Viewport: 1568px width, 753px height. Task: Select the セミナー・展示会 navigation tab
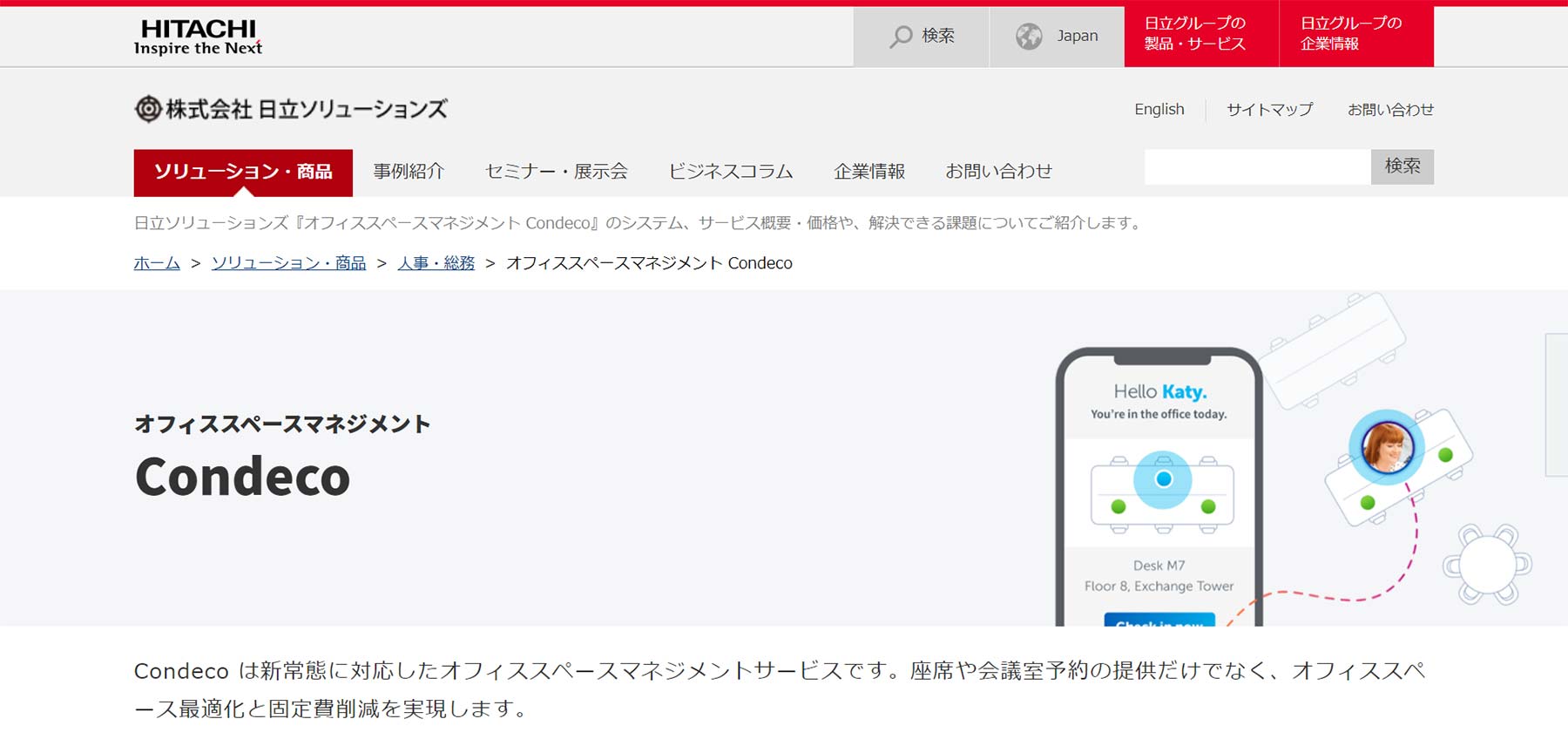(x=556, y=172)
